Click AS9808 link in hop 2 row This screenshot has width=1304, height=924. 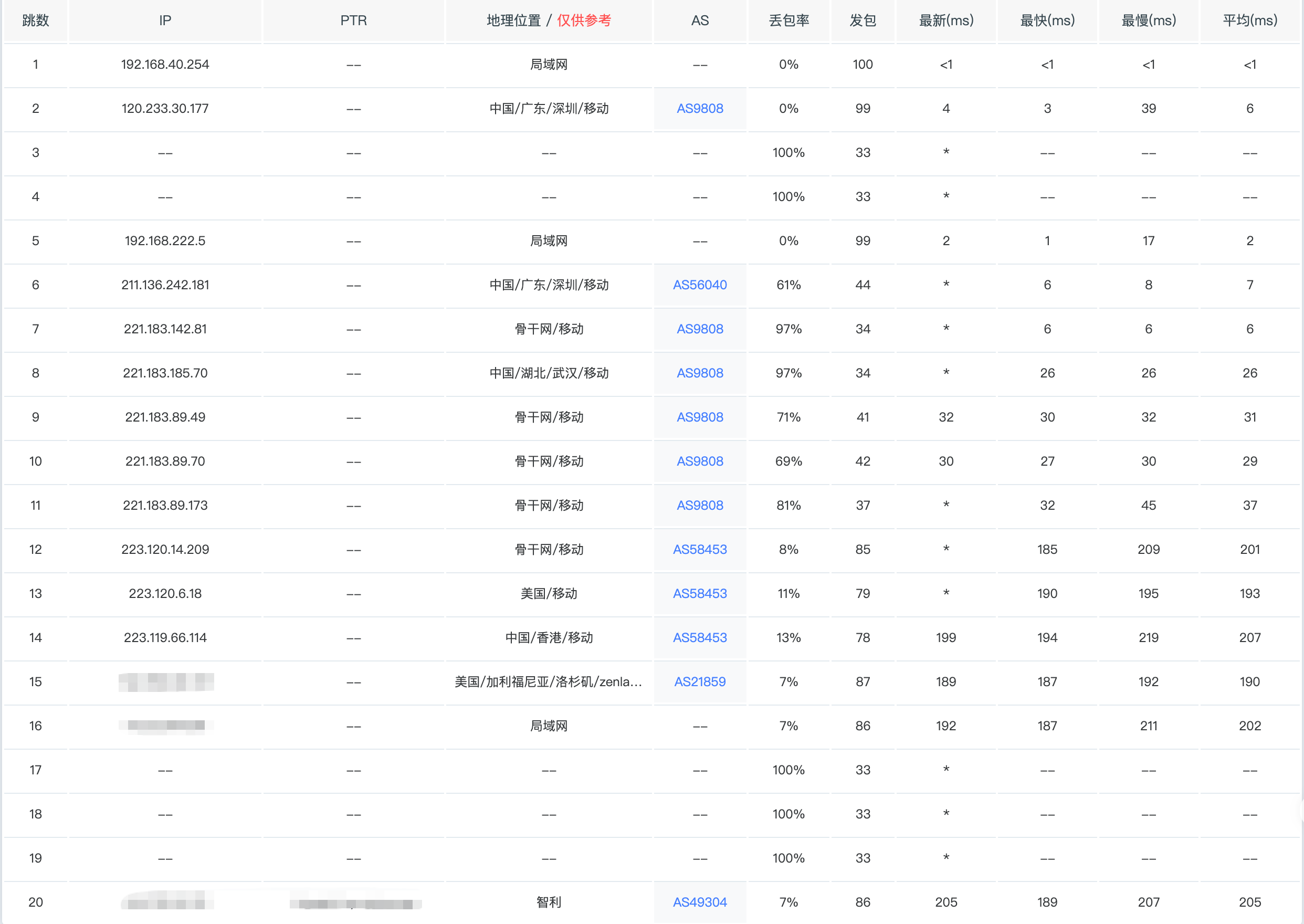coord(700,109)
